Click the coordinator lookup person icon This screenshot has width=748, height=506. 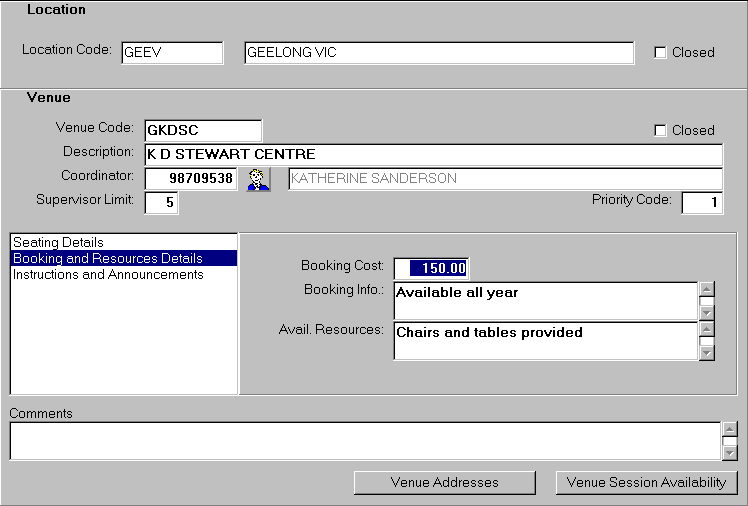pyautogui.click(x=259, y=179)
